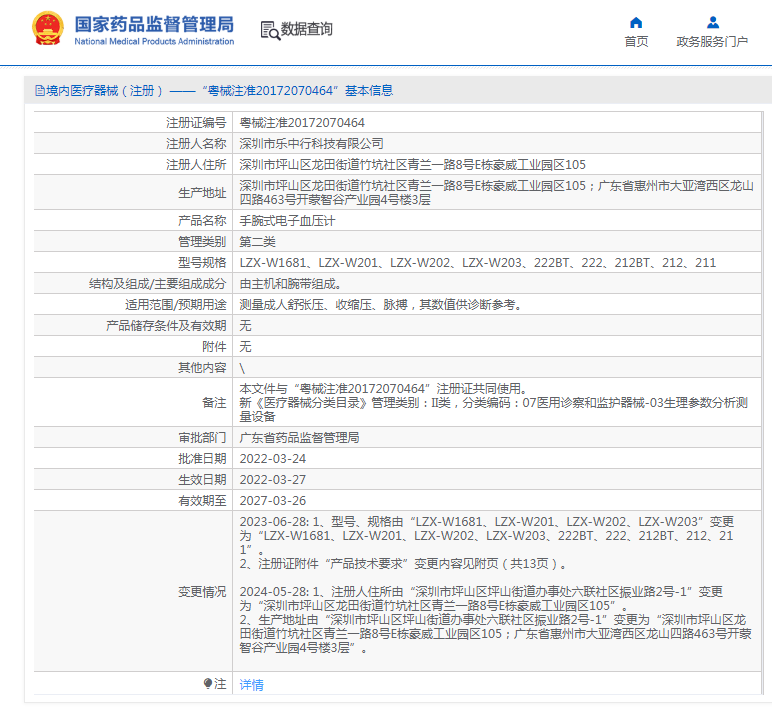Image resolution: width=772 pixels, height=712 pixels.
Task: Select approval department 广东省药品监督管理局
Action: coord(299,438)
